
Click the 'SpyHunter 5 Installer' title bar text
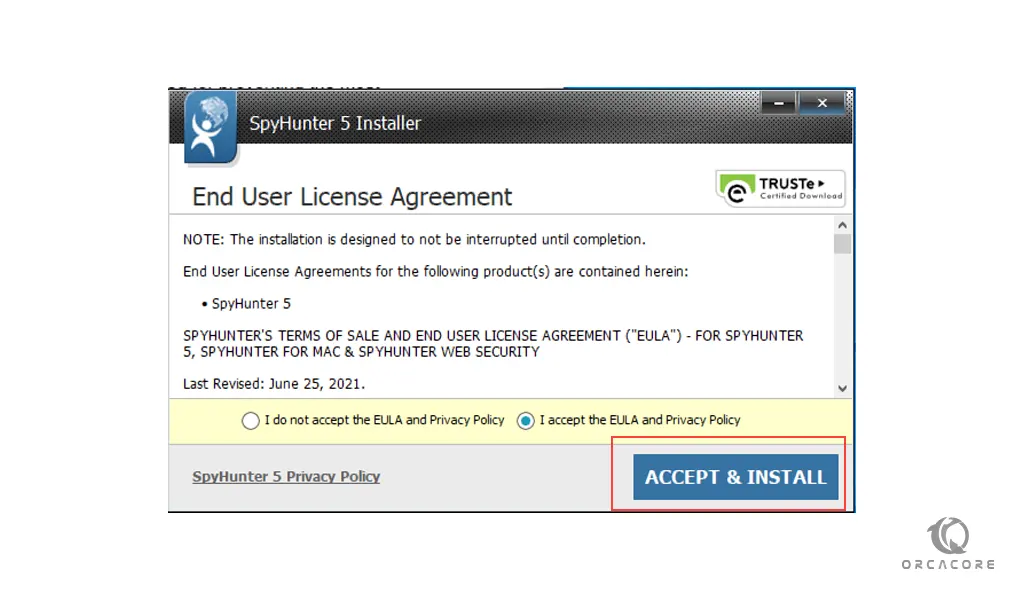point(335,123)
